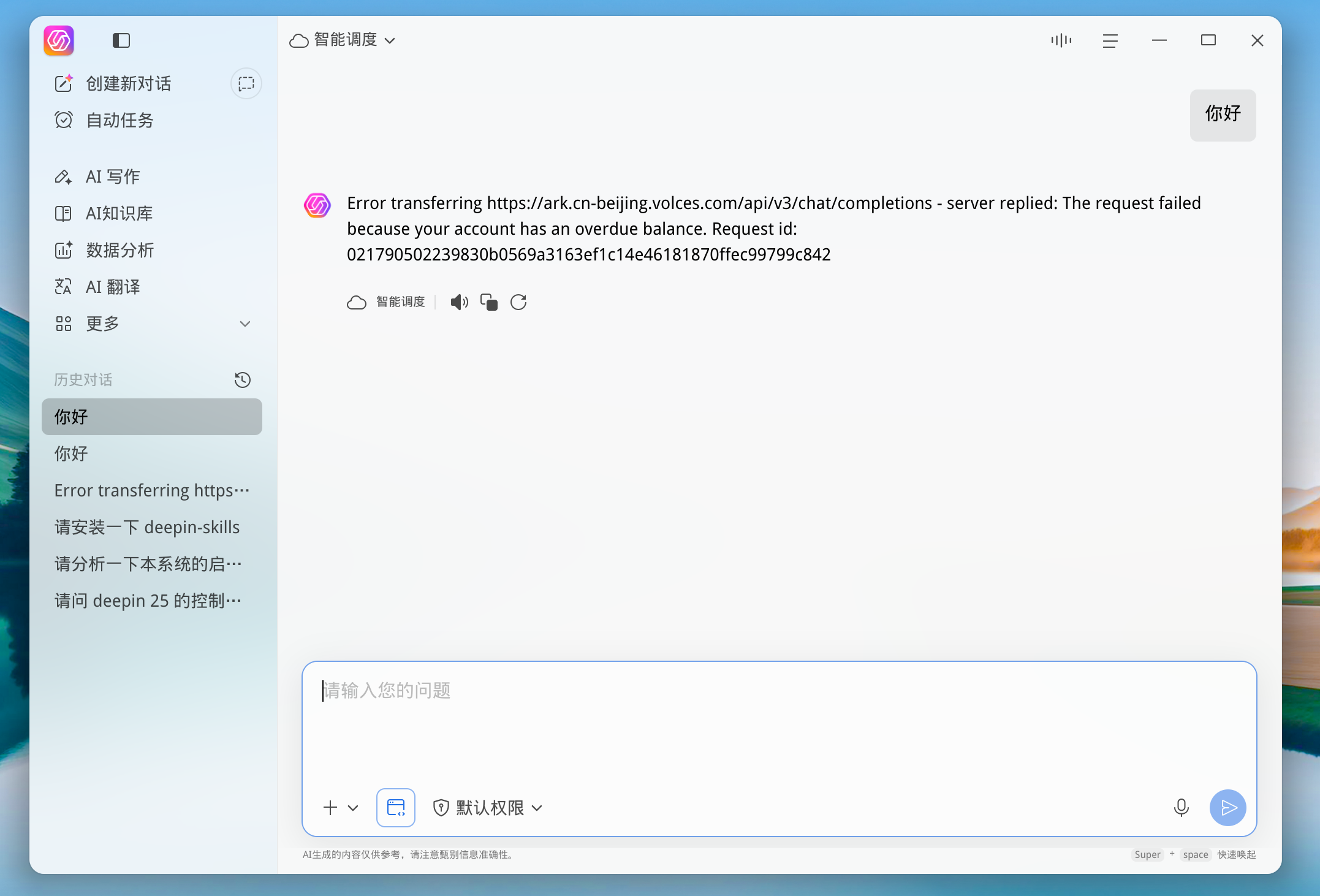The width and height of the screenshot is (1320, 896).
Task: Open the 请分析一下本系统的启 conversation
Action: click(152, 564)
